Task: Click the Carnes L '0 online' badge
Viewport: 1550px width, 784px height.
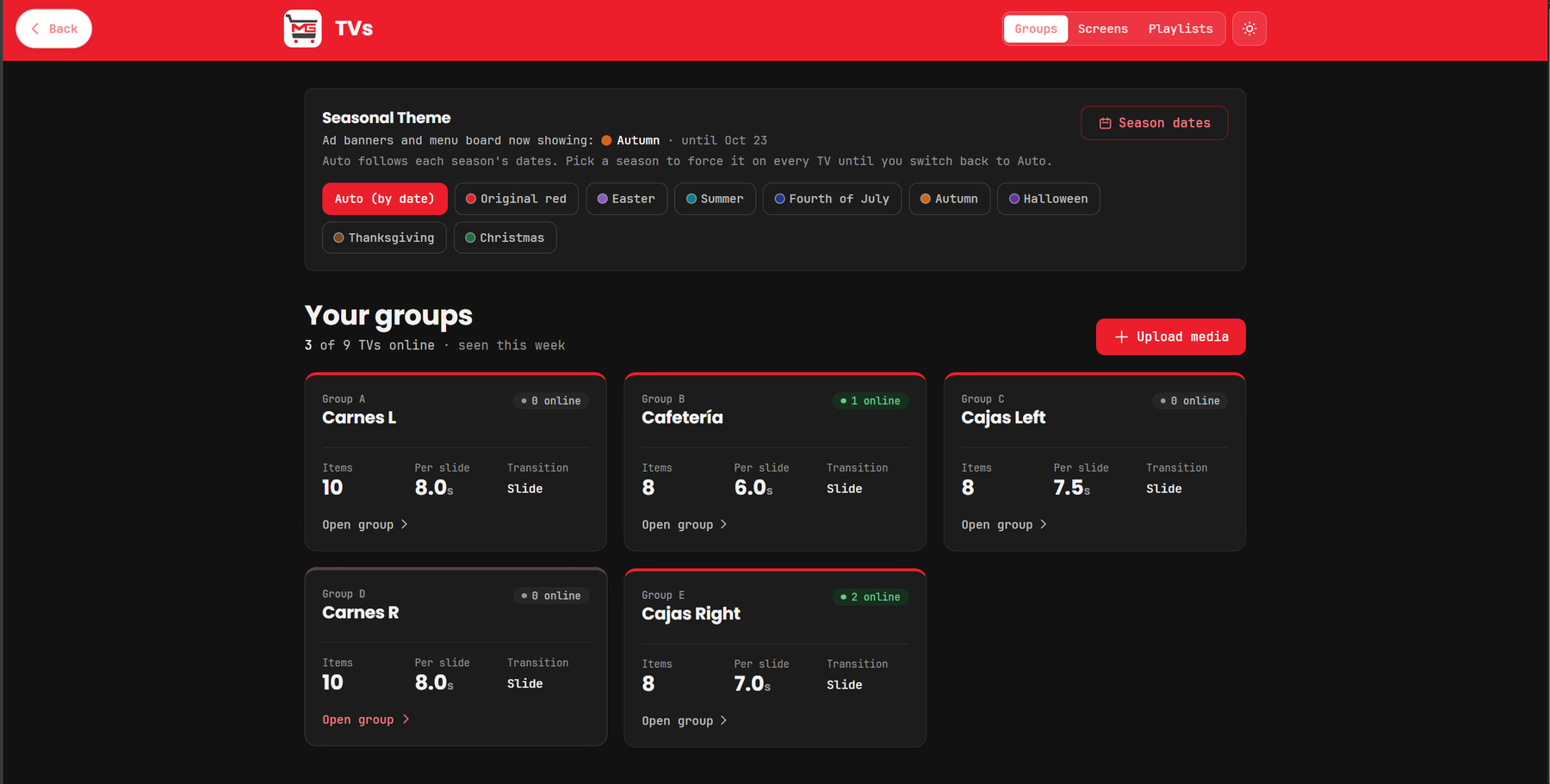Action: coord(551,401)
